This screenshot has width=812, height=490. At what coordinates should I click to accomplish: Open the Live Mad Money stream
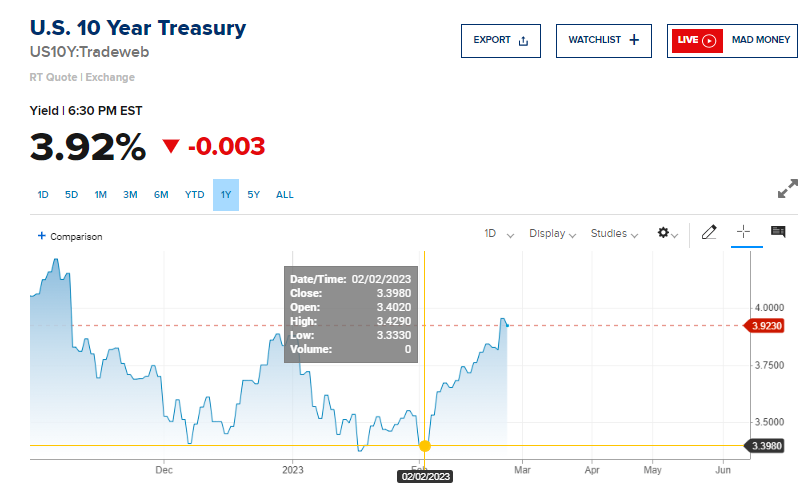coord(731,40)
